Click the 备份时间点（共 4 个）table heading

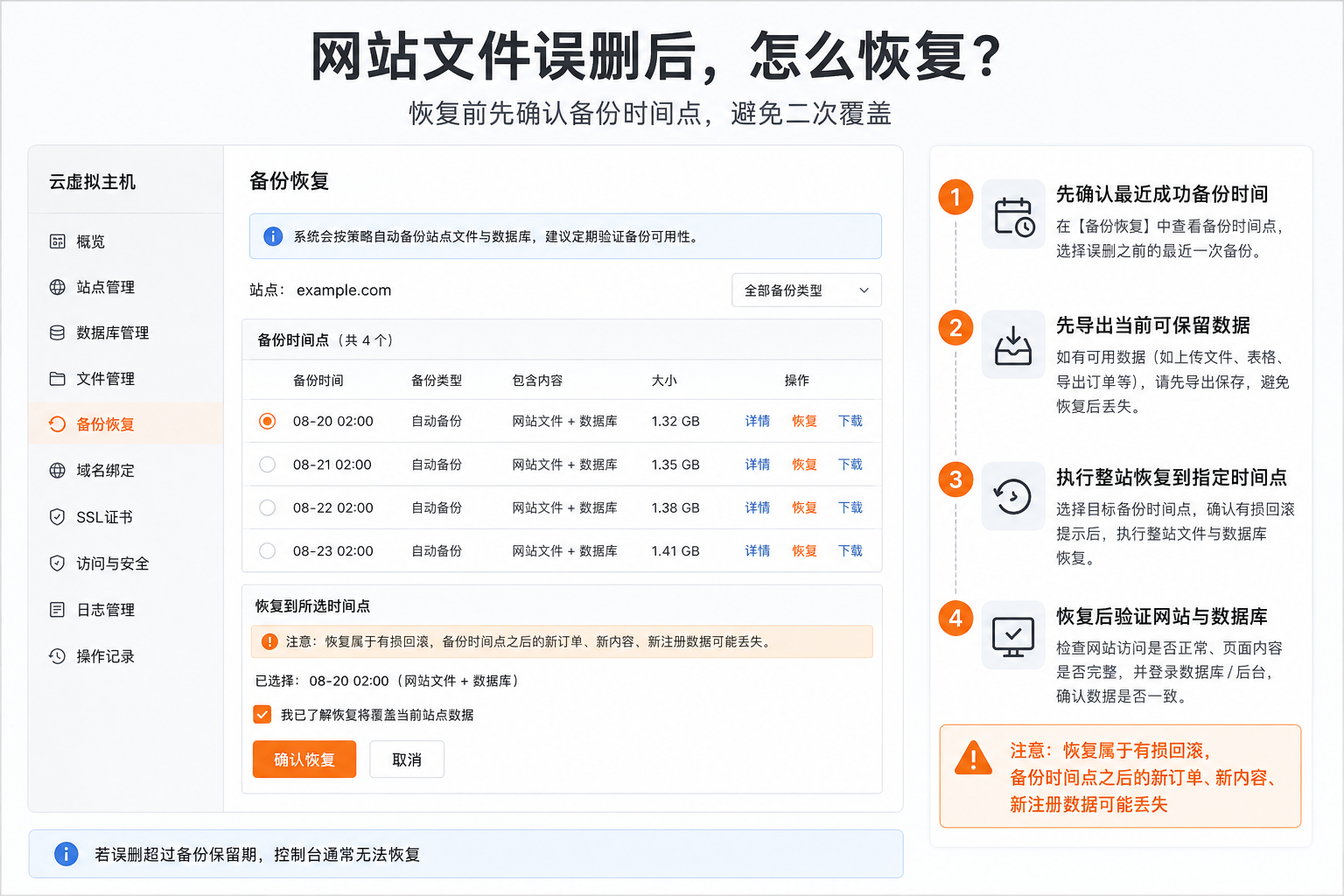point(325,340)
